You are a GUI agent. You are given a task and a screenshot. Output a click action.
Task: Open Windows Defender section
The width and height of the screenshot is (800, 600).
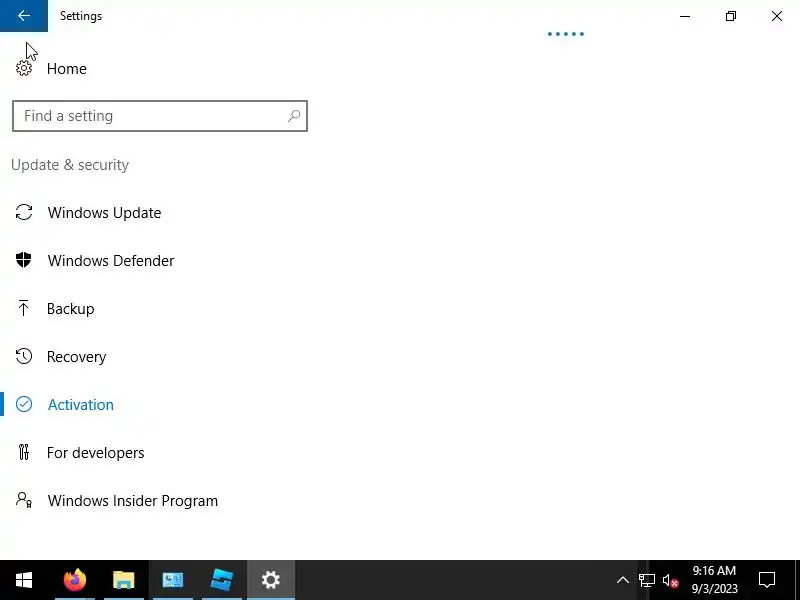(111, 261)
